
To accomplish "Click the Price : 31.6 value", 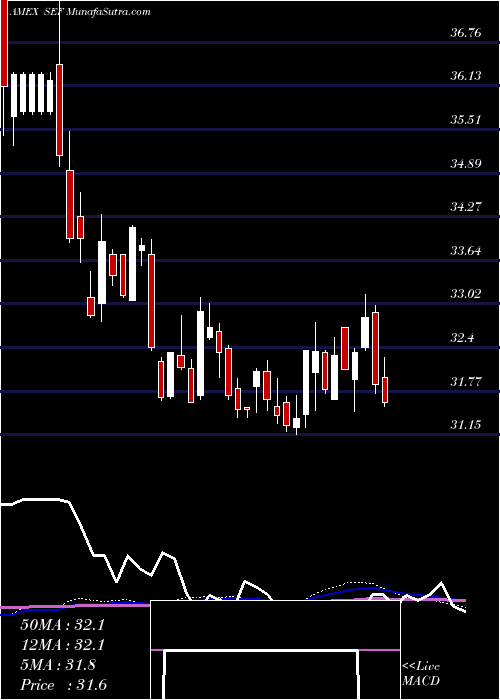I will [x=63, y=685].
